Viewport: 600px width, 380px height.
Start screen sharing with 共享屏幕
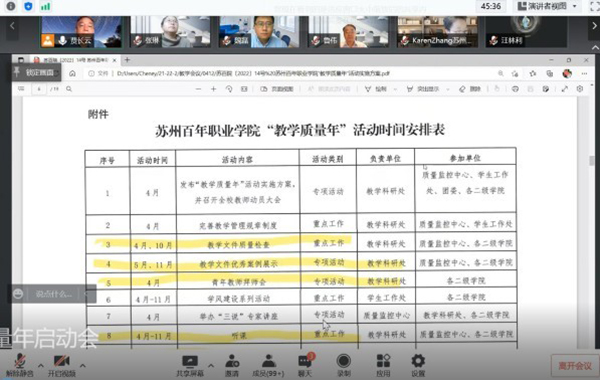[x=190, y=365]
